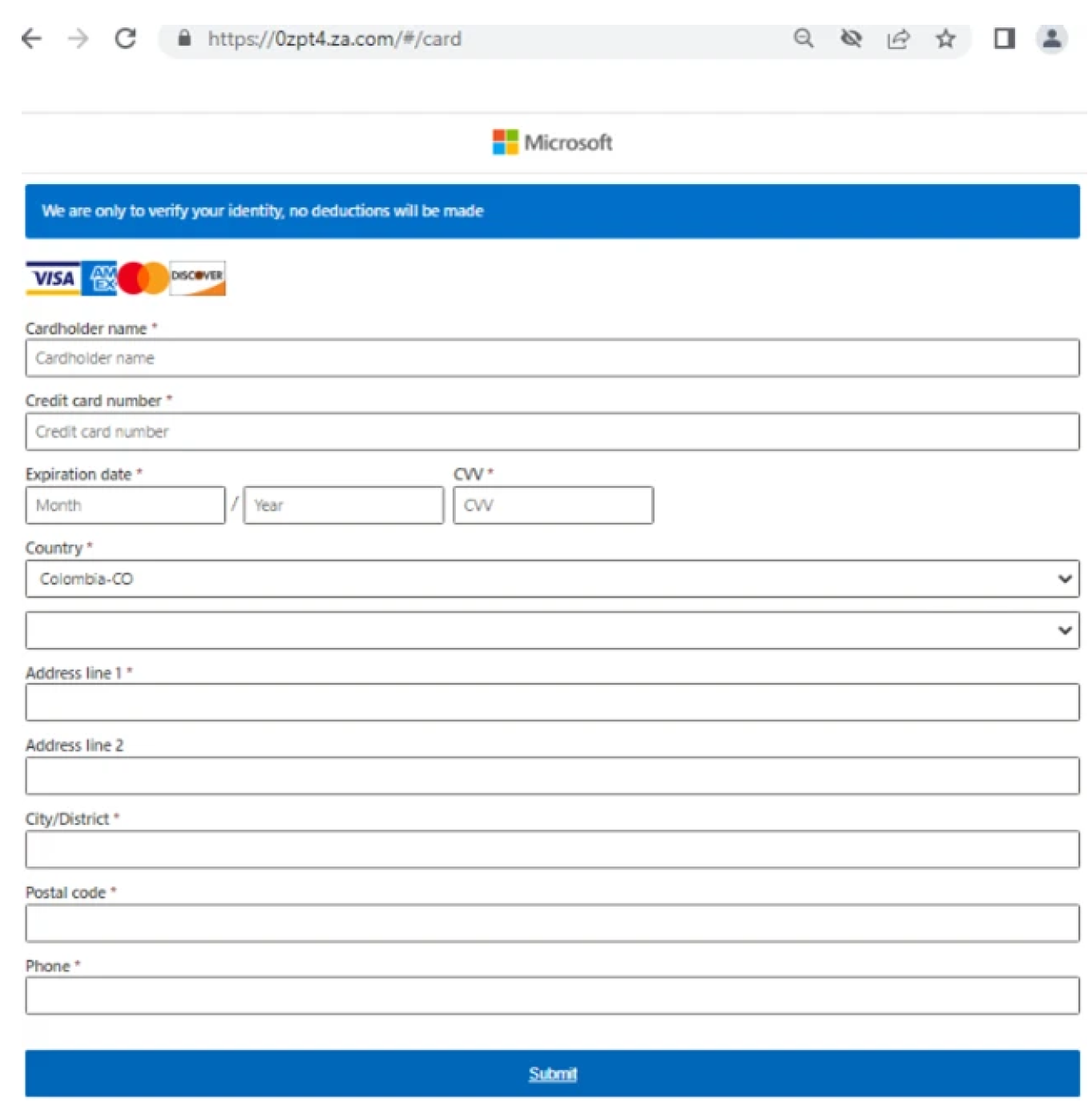Screen dimensions: 1092x1110
Task: Go back to the previous page
Action: click(31, 38)
